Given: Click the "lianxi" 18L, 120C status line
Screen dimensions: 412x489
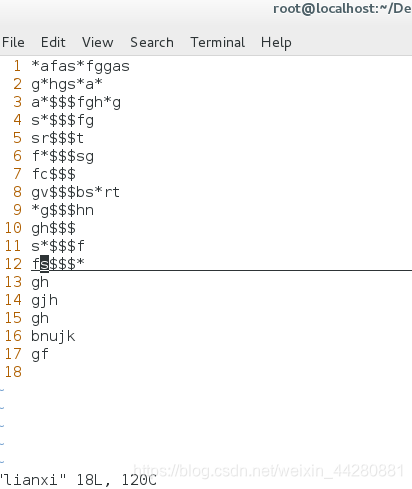Looking at the screenshot, I should (78, 480).
